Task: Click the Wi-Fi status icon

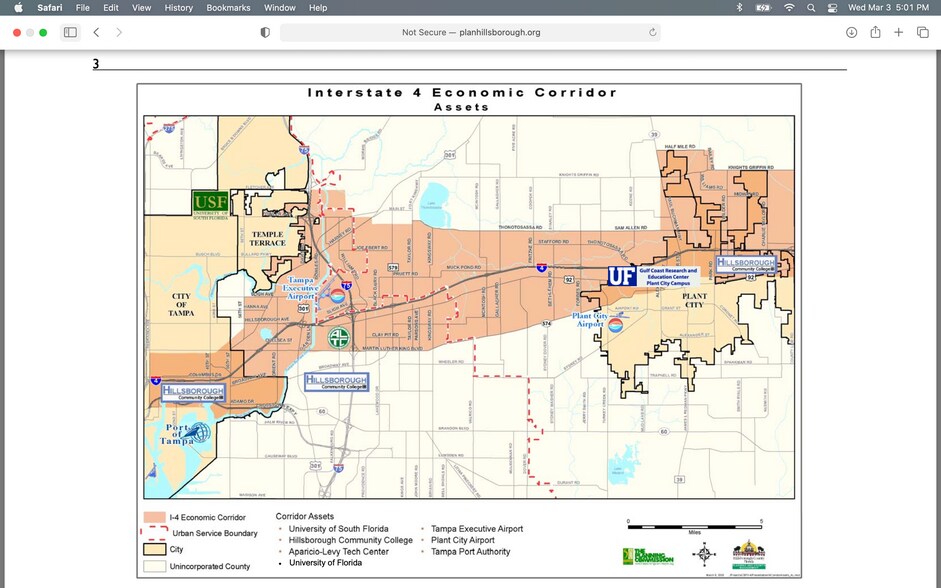Action: [x=789, y=7]
